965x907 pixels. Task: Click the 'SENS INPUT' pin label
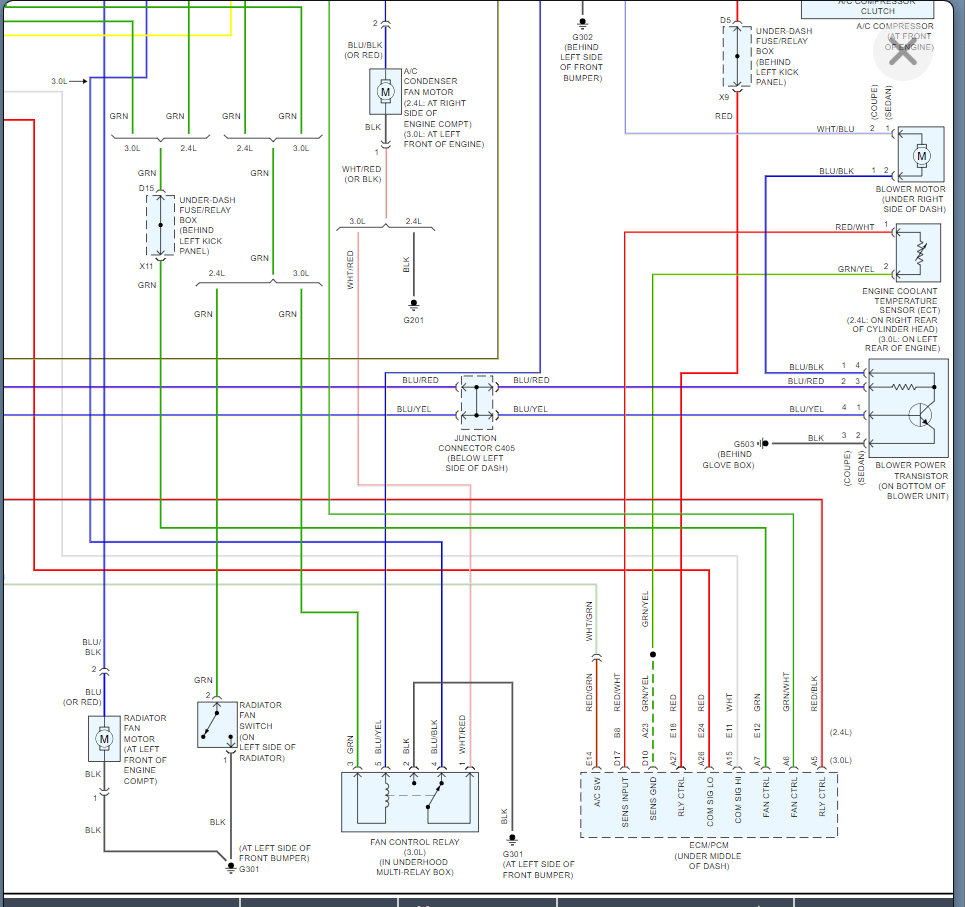tap(625, 802)
